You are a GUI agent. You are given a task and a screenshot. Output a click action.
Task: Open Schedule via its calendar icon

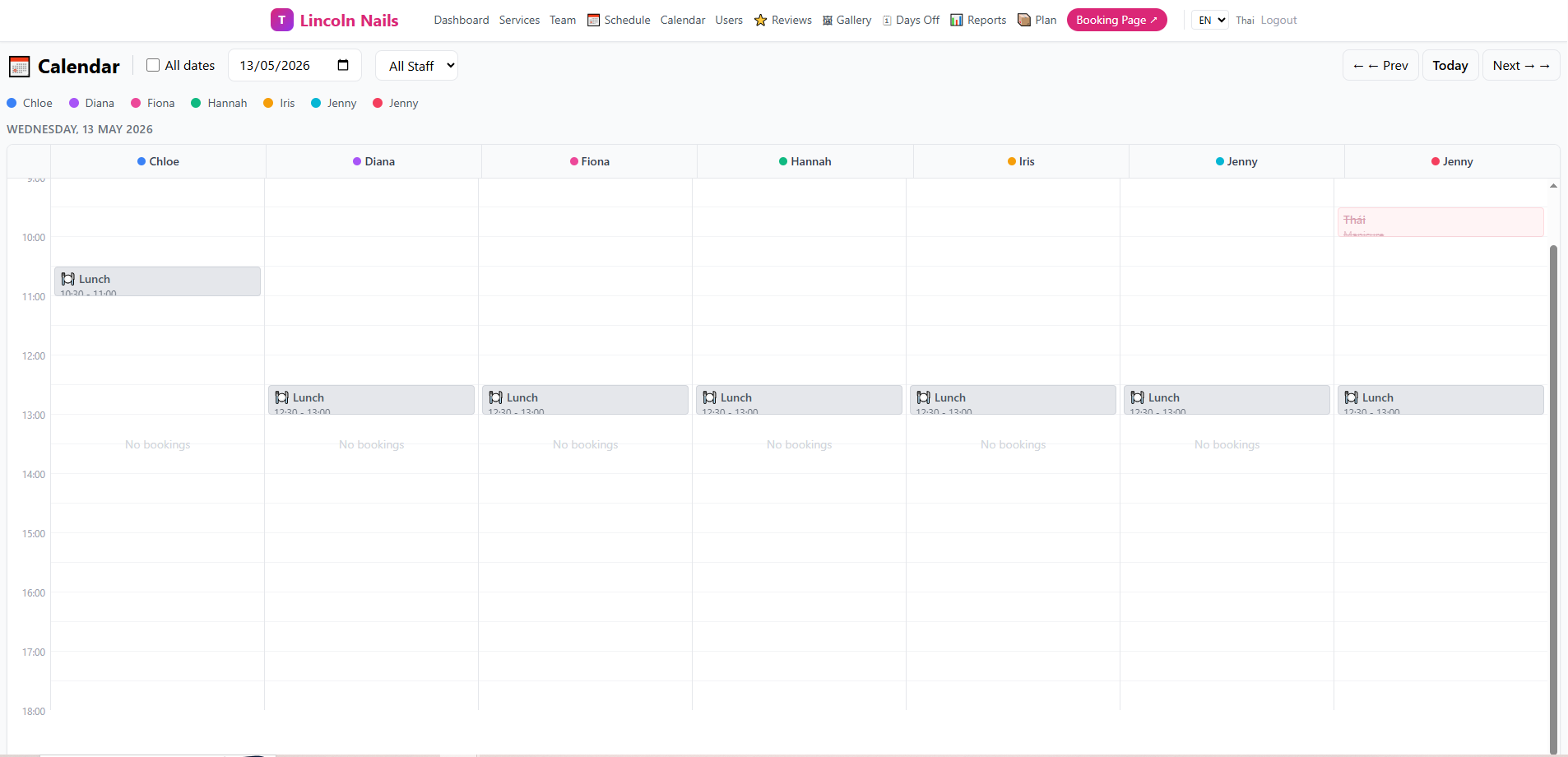593,20
